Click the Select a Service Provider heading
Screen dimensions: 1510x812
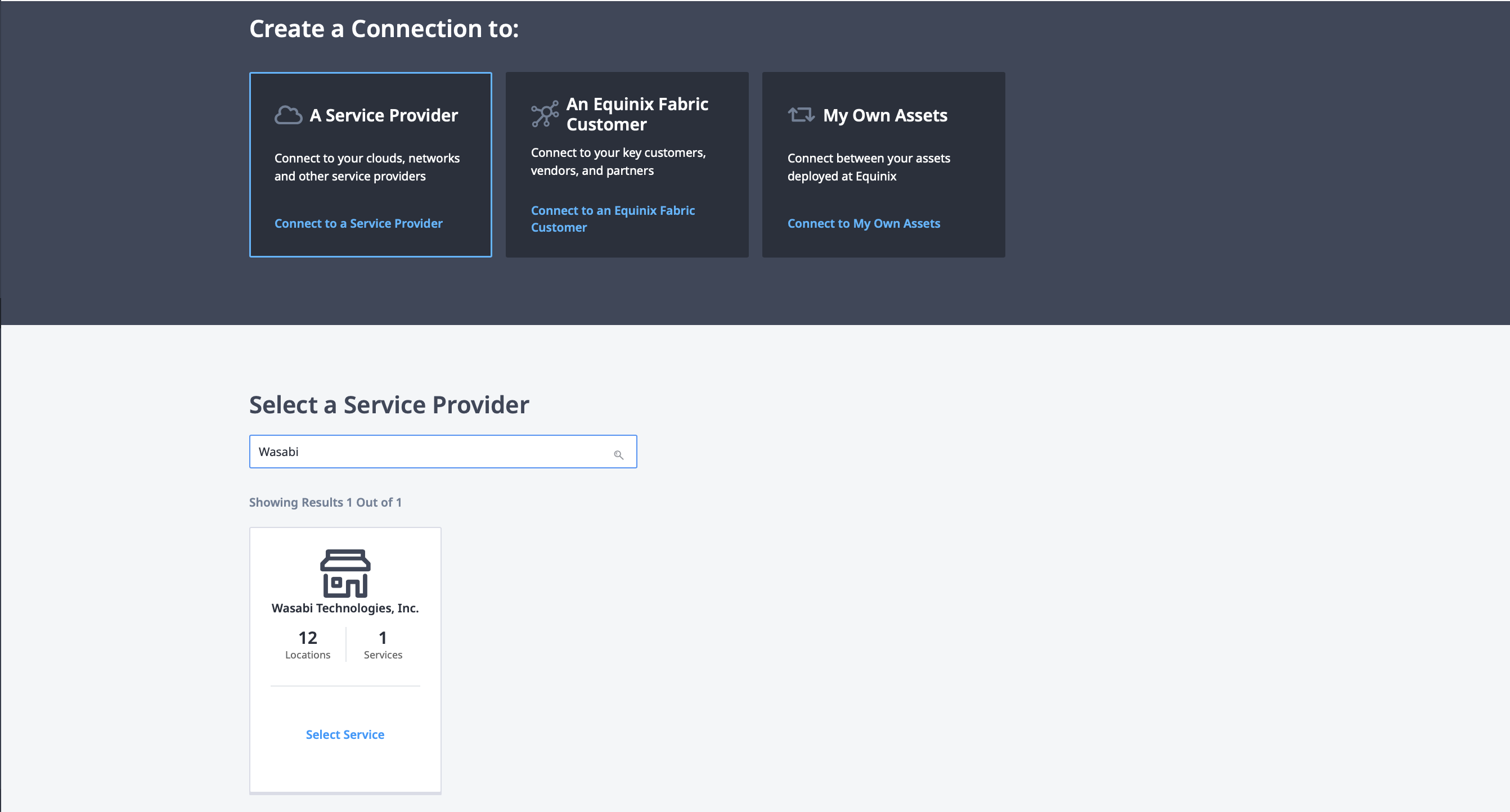(x=389, y=404)
